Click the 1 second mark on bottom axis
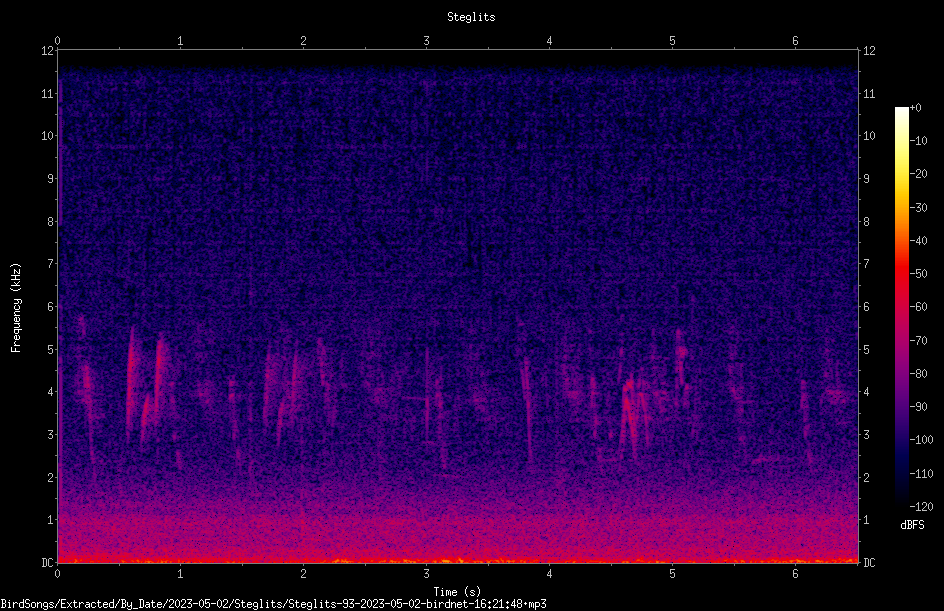Viewport: 944px width, 611px height. coord(180,574)
